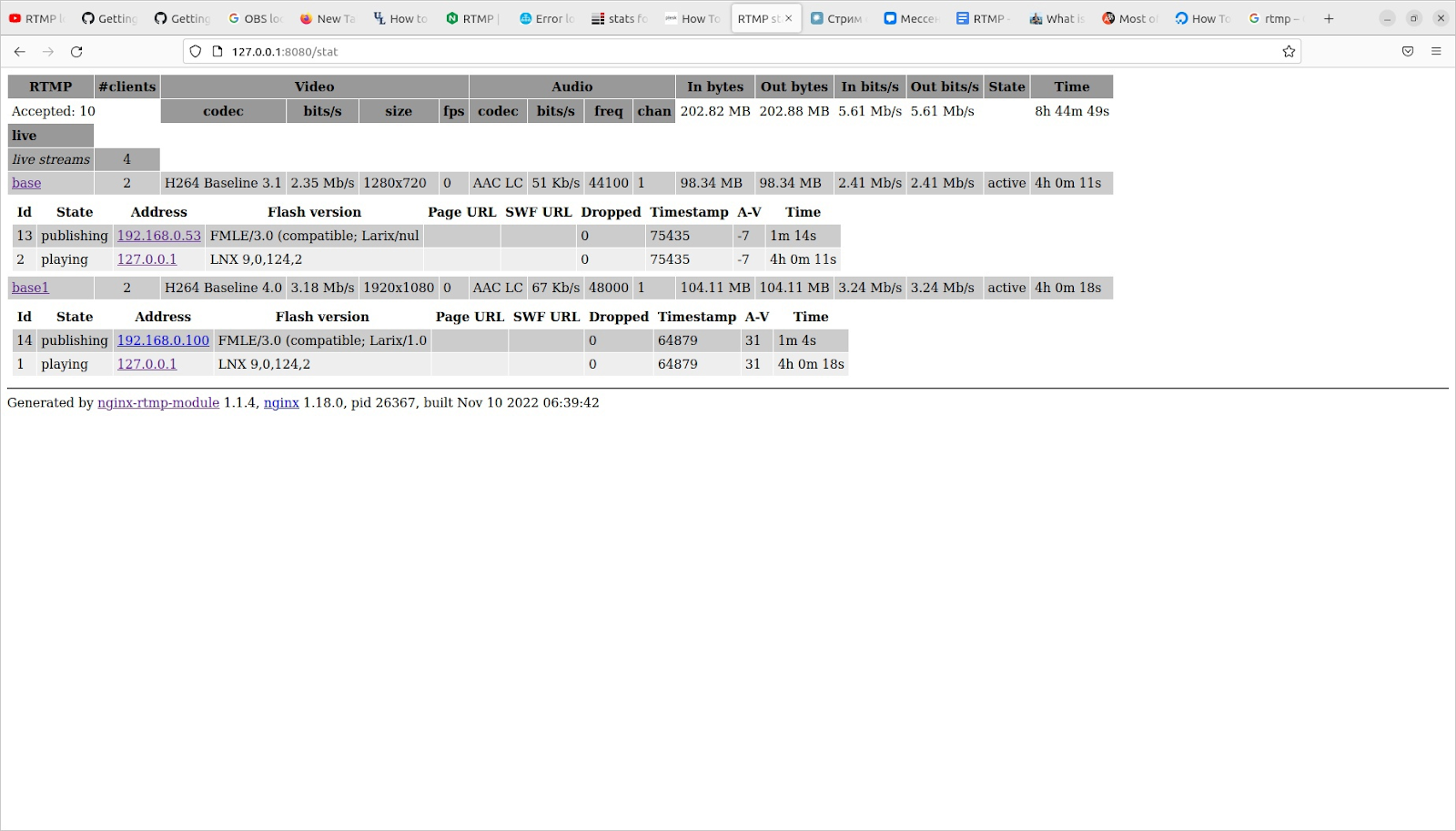Open a new tab with plus icon
Image resolution: width=1456 pixels, height=831 pixels.
point(1329,18)
